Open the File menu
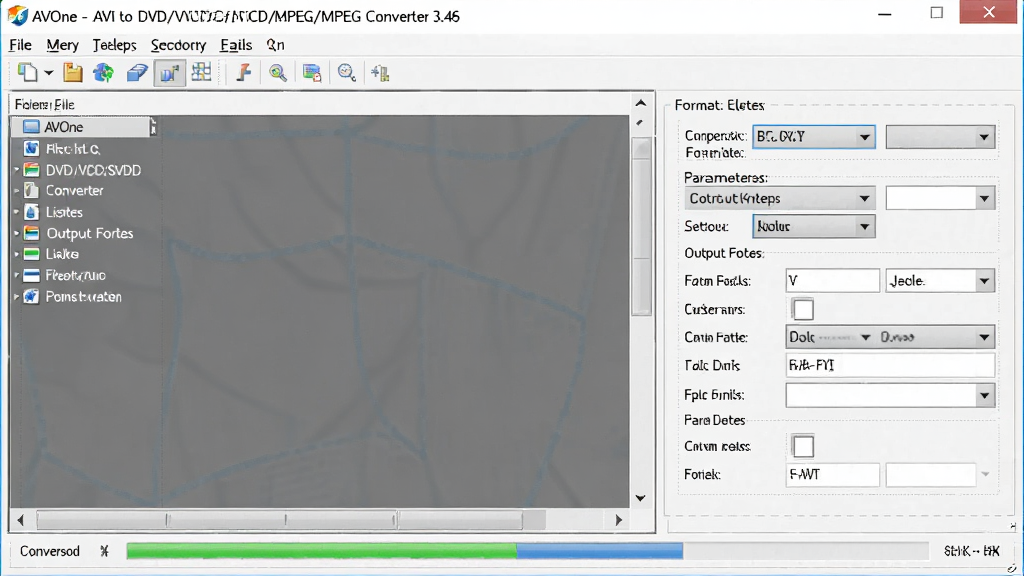The image size is (1024, 576). [20, 45]
